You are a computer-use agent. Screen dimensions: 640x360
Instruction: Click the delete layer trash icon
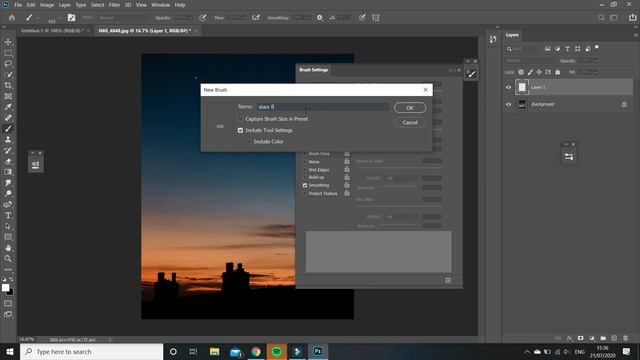click(625, 338)
